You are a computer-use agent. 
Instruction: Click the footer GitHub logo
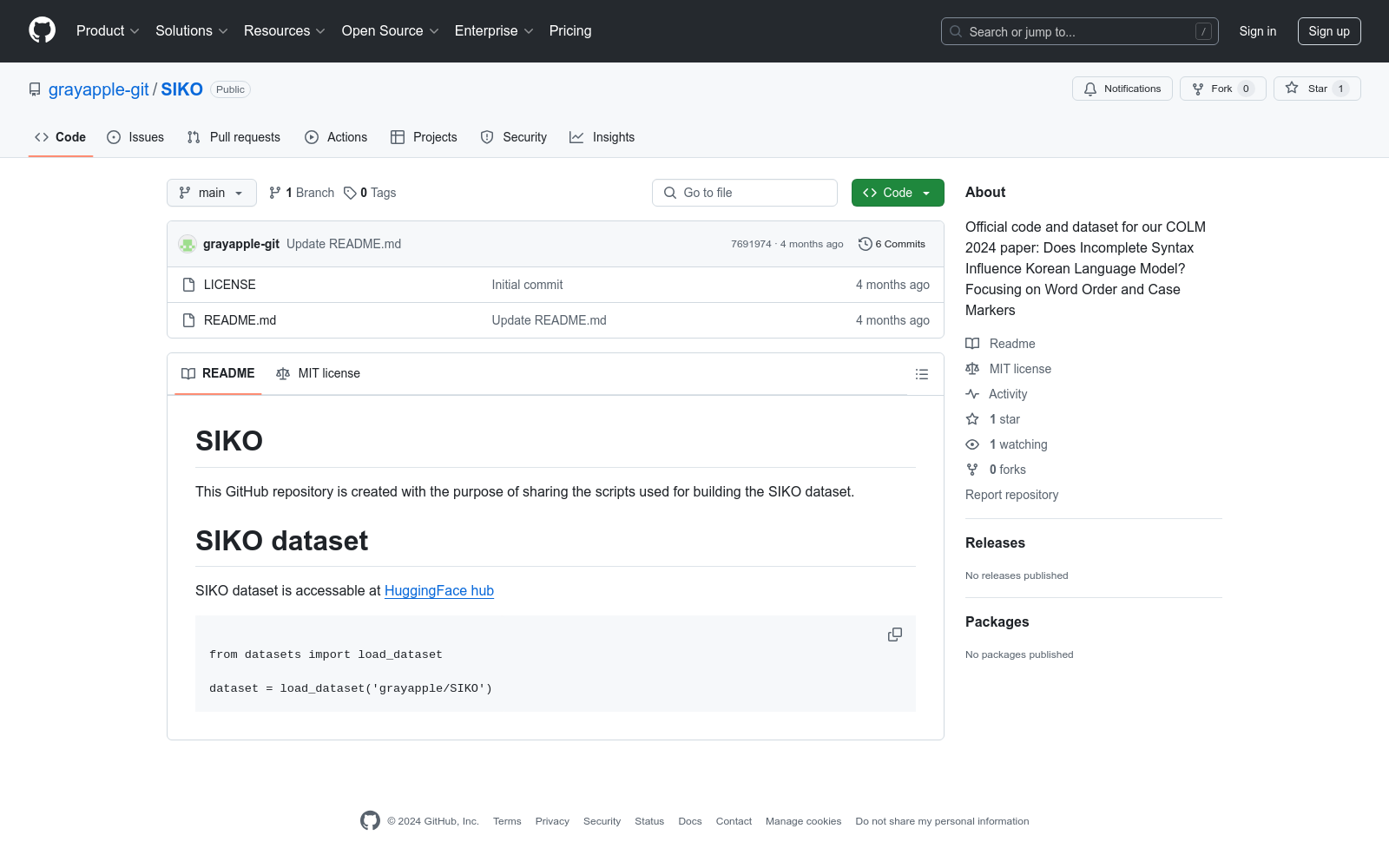(370, 820)
